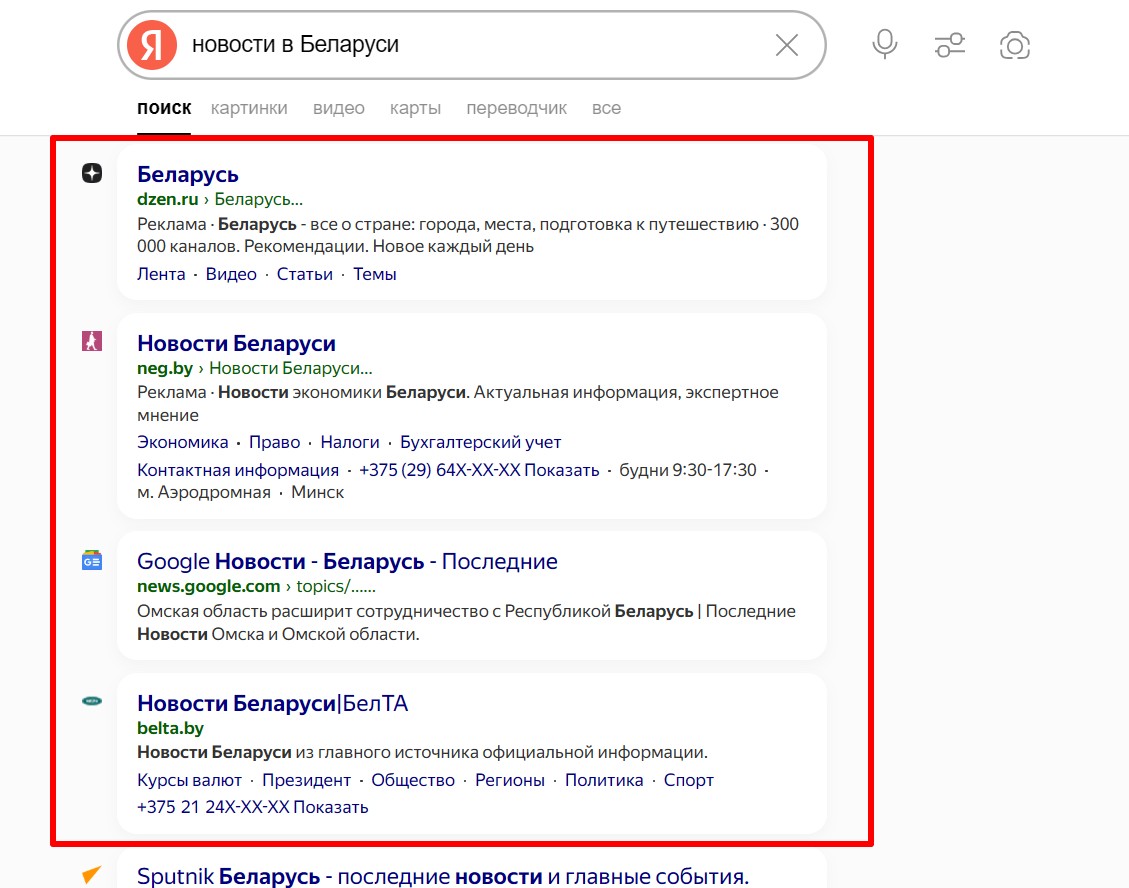This screenshot has height=888, width=1129.
Task: Open the Новости Беларуси|БелТА result title
Action: click(x=272, y=703)
